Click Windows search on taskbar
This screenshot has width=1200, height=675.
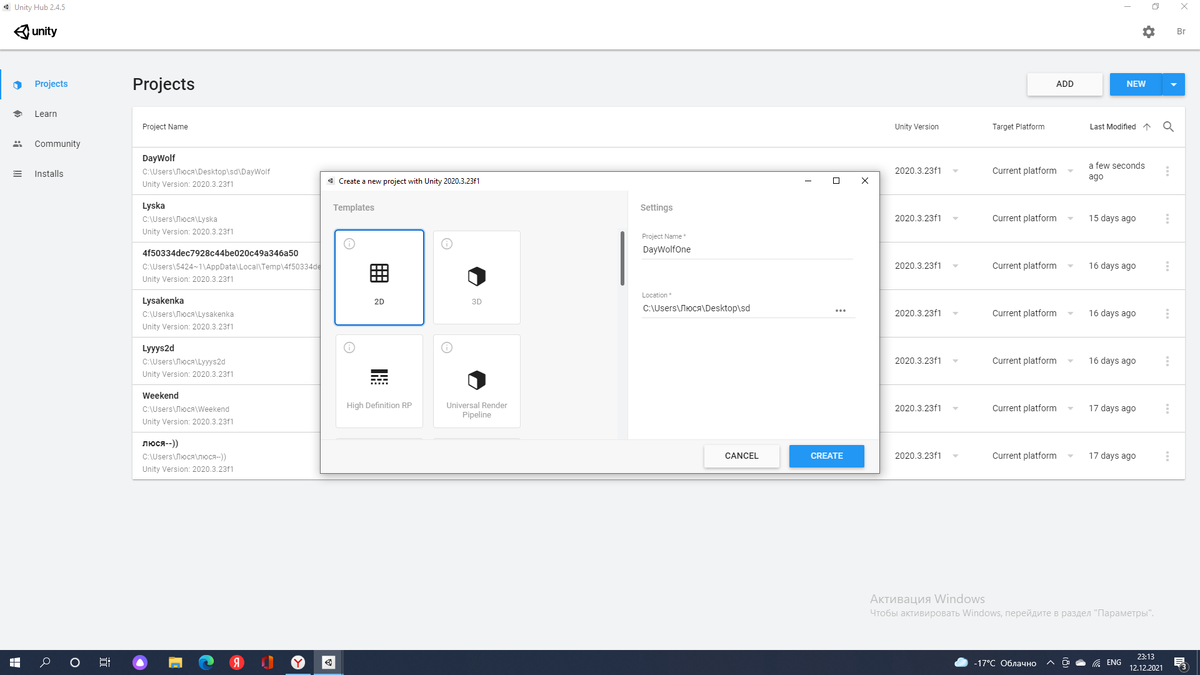tap(45, 662)
